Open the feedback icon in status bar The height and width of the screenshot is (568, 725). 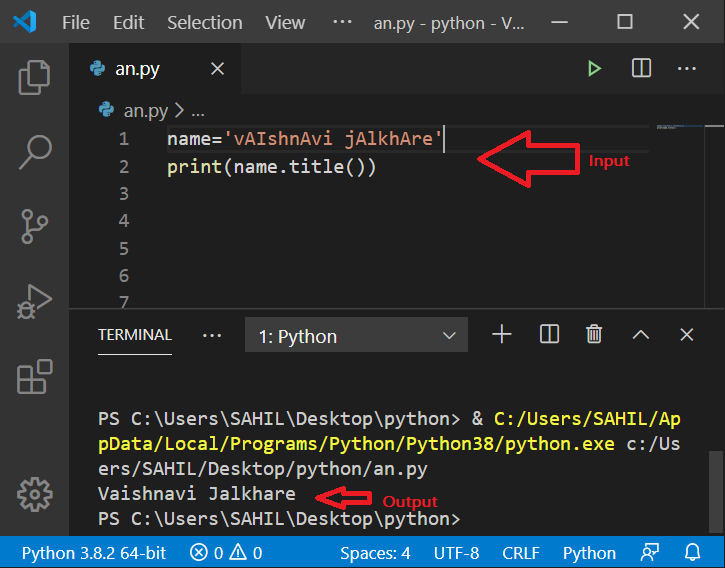(650, 553)
